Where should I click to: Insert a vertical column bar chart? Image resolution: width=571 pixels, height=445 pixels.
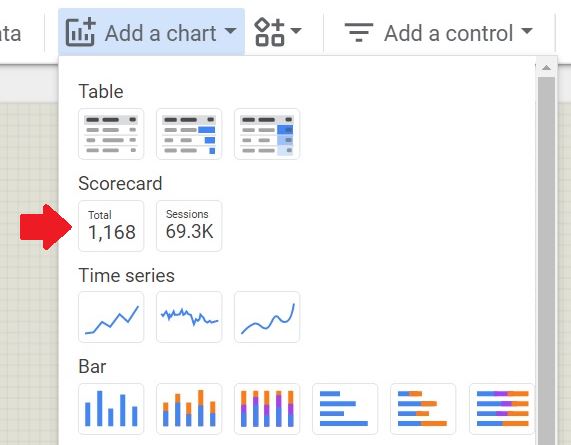coord(111,409)
